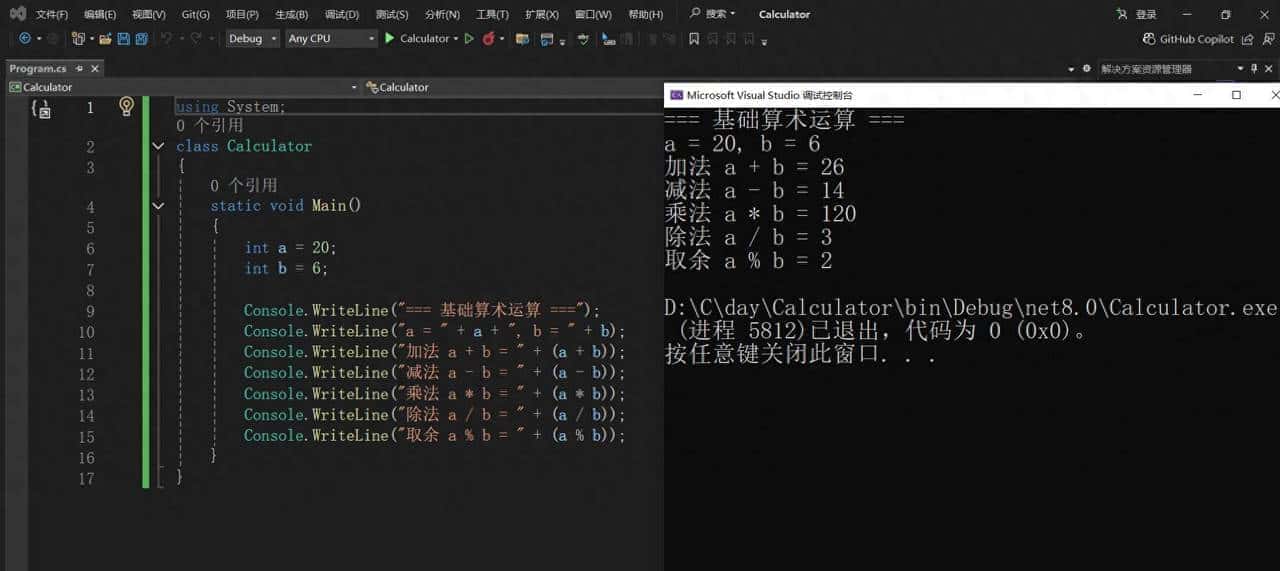This screenshot has height=571, width=1280.
Task: Click the open file folder icon
Action: point(105,38)
